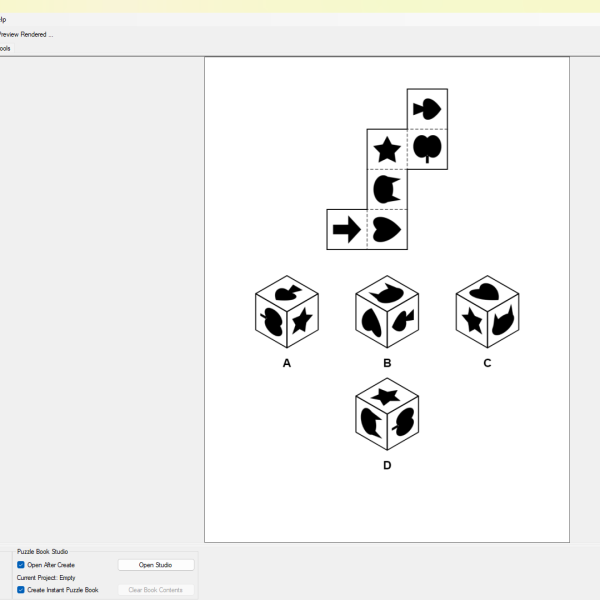Select the cube option C in preview
The width and height of the screenshot is (600, 600).
click(487, 311)
